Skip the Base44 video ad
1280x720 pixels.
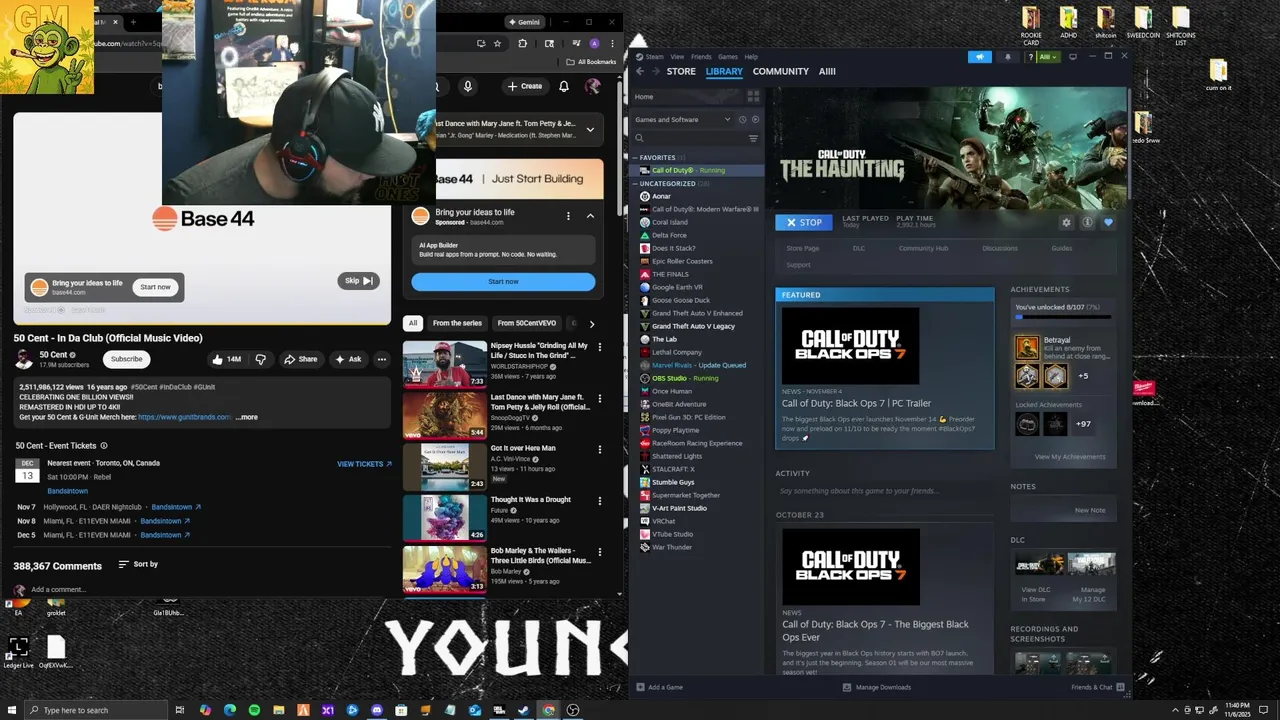click(x=358, y=281)
